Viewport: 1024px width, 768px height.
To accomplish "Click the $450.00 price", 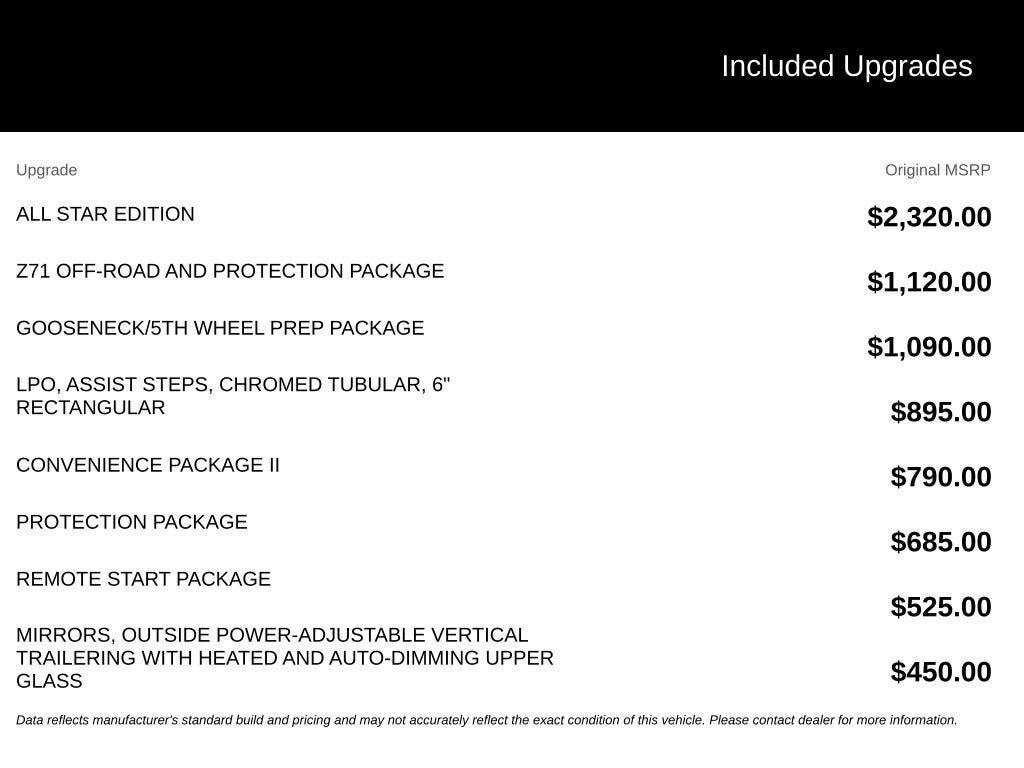I will [x=940, y=672].
